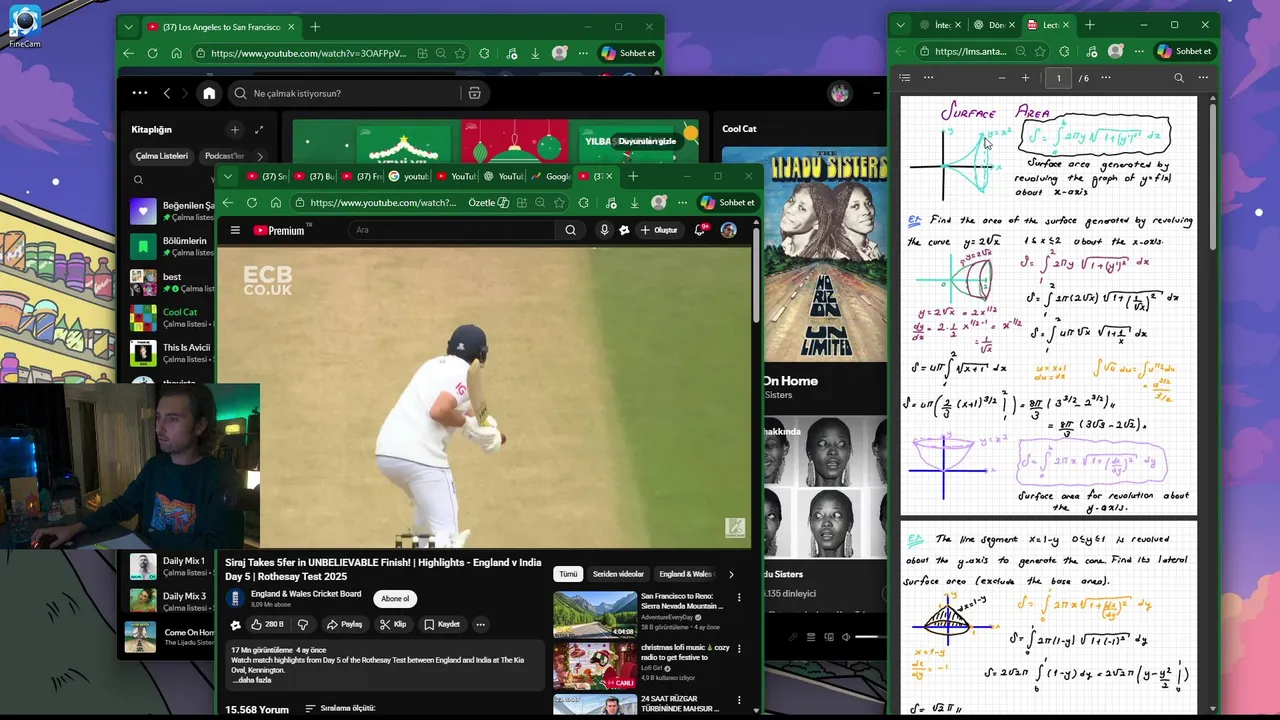
Task: Open San Francisco to Reno video thumbnail
Action: click(x=595, y=614)
